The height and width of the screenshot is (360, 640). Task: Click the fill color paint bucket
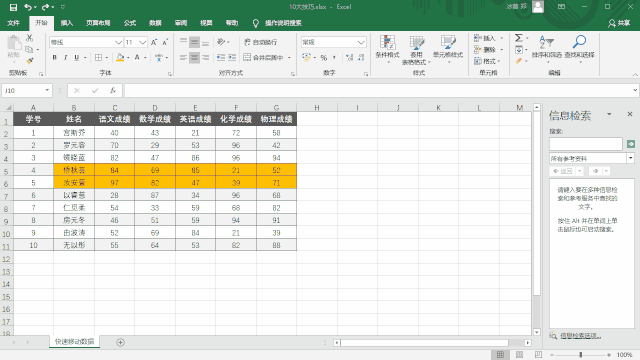point(120,58)
